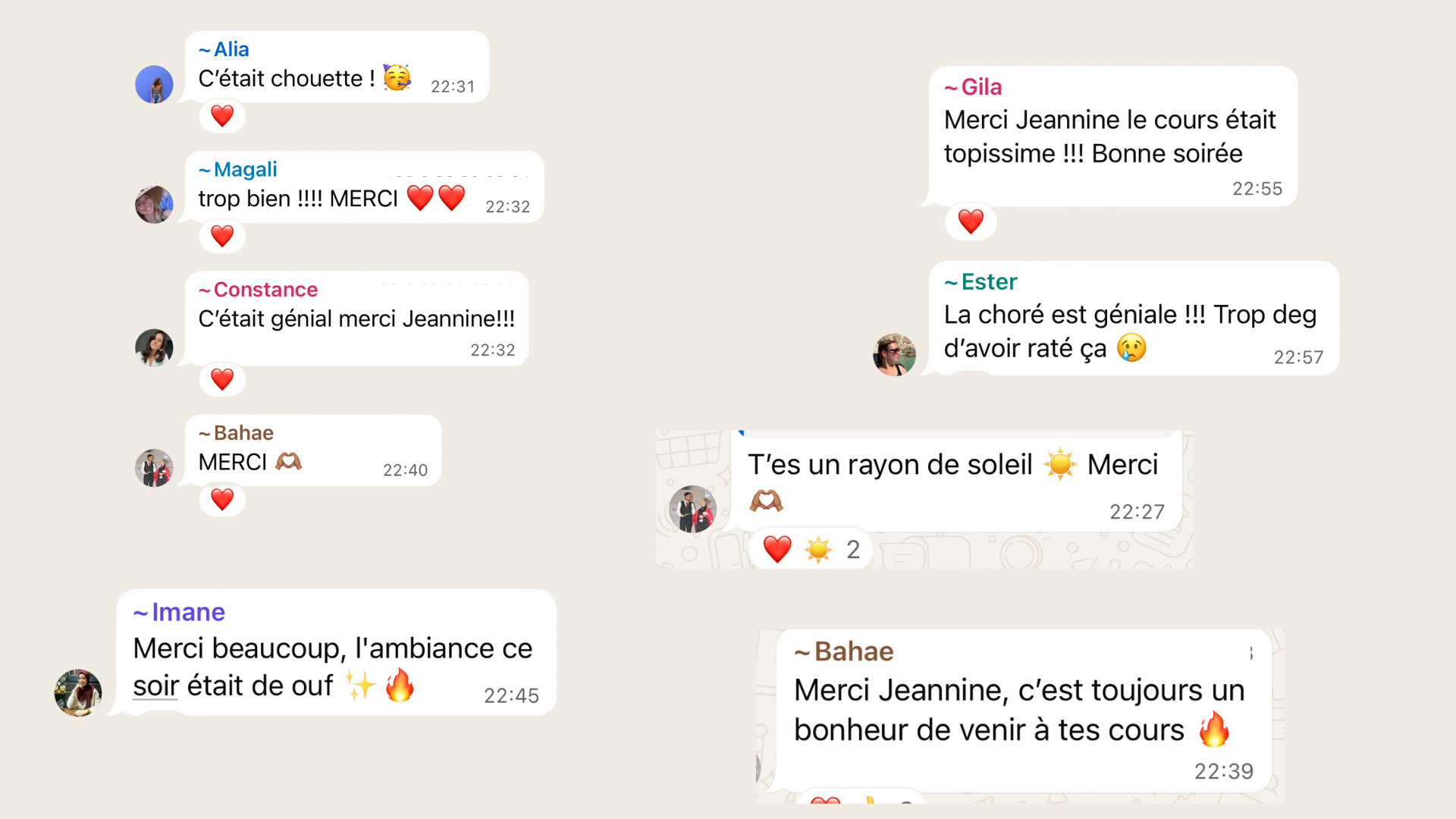Click the fire emoji in Imane's message
Screen dimensions: 1456x819
[400, 686]
